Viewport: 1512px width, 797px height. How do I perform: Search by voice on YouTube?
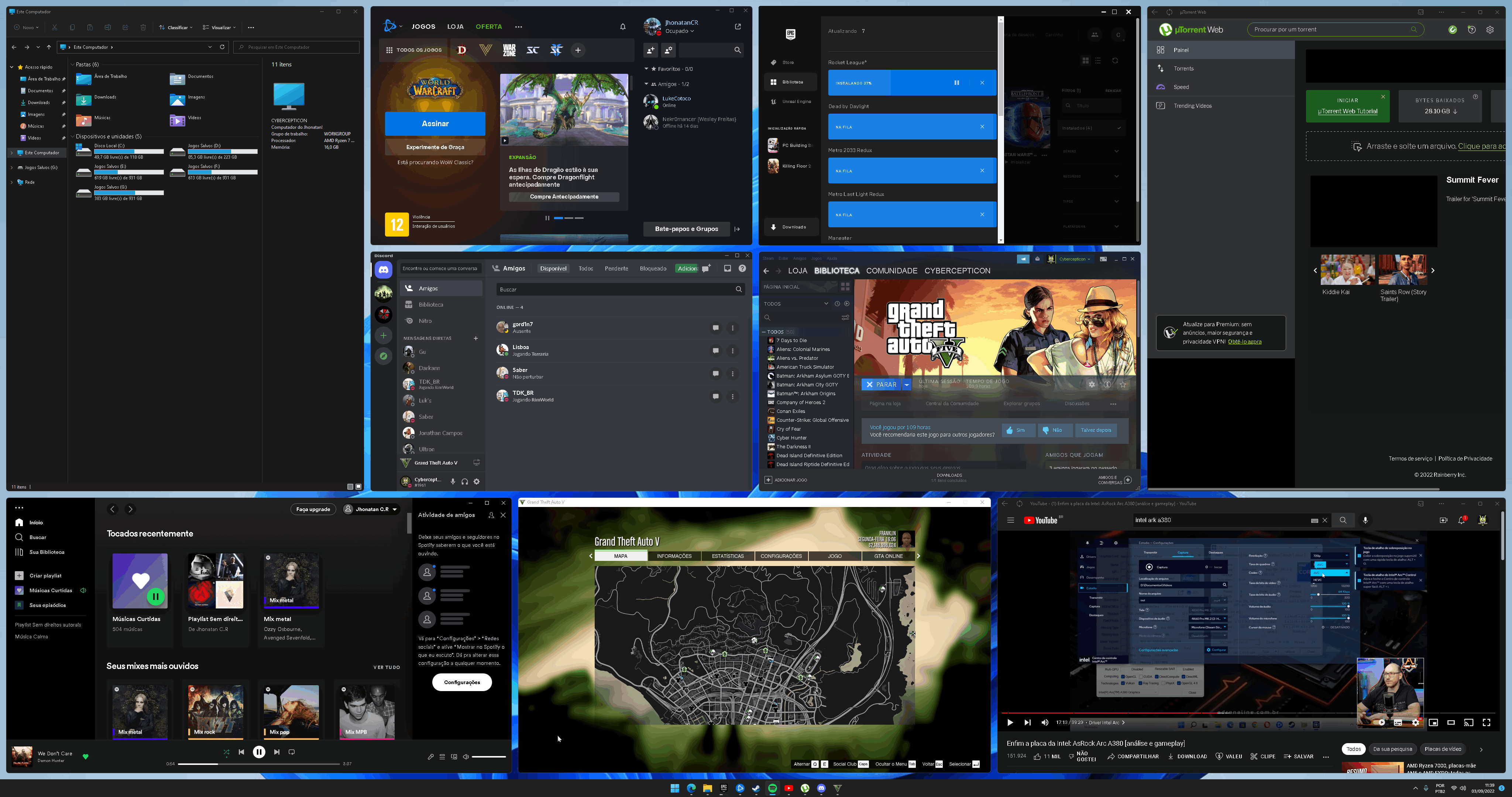[1365, 520]
